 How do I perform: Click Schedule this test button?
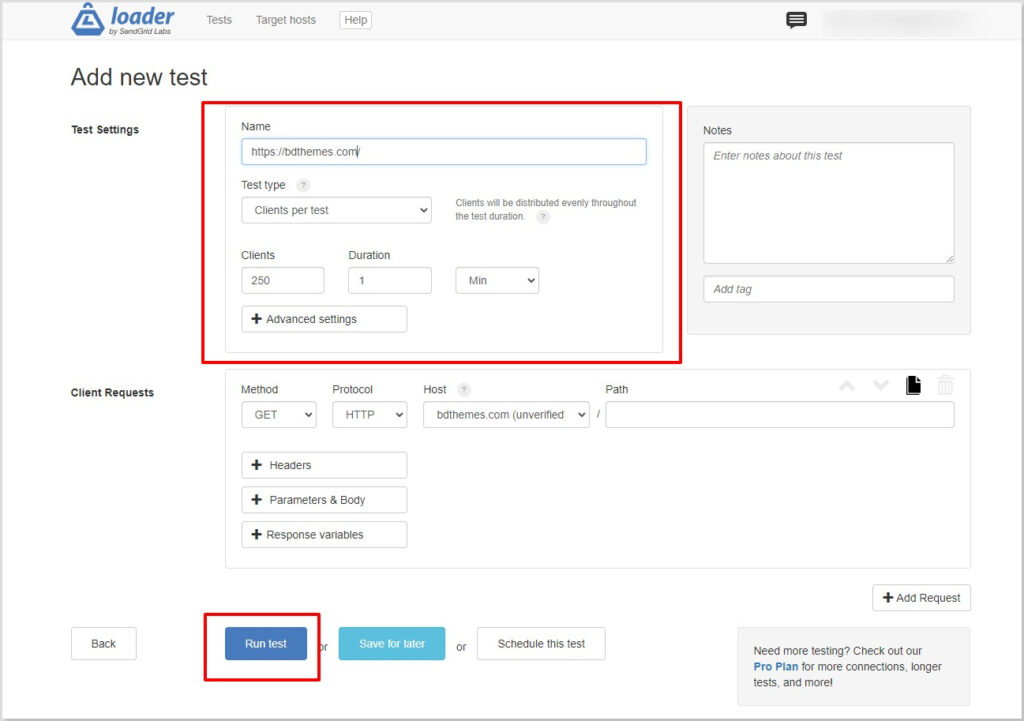541,644
